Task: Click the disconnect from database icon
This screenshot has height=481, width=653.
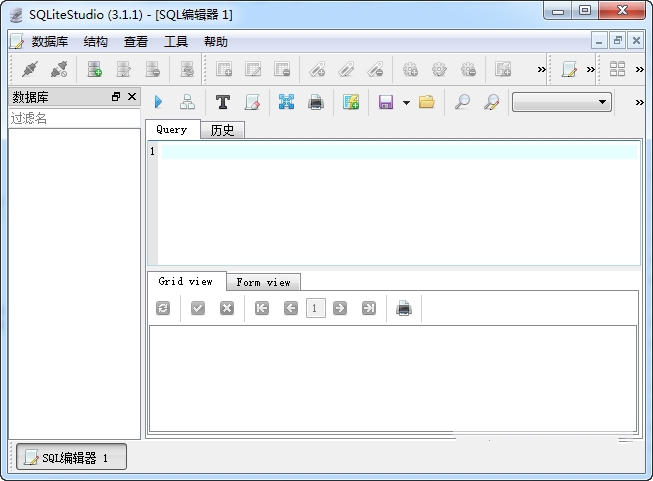Action: pyautogui.click(x=59, y=69)
